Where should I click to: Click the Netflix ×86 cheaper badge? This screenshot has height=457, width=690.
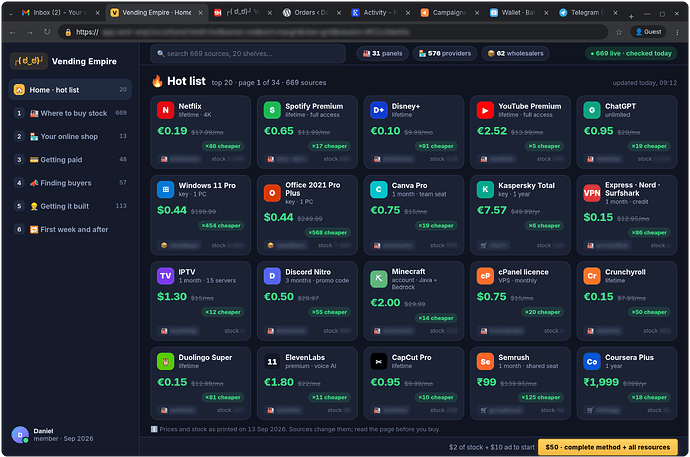223,146
